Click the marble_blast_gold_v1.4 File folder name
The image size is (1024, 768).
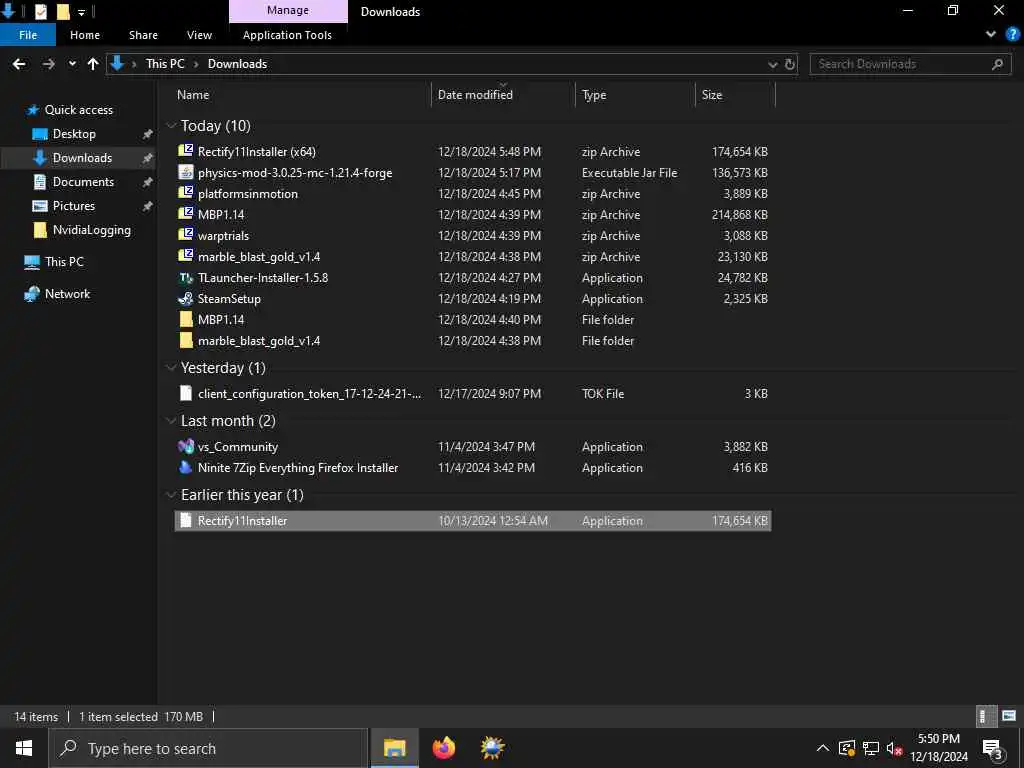click(x=259, y=340)
